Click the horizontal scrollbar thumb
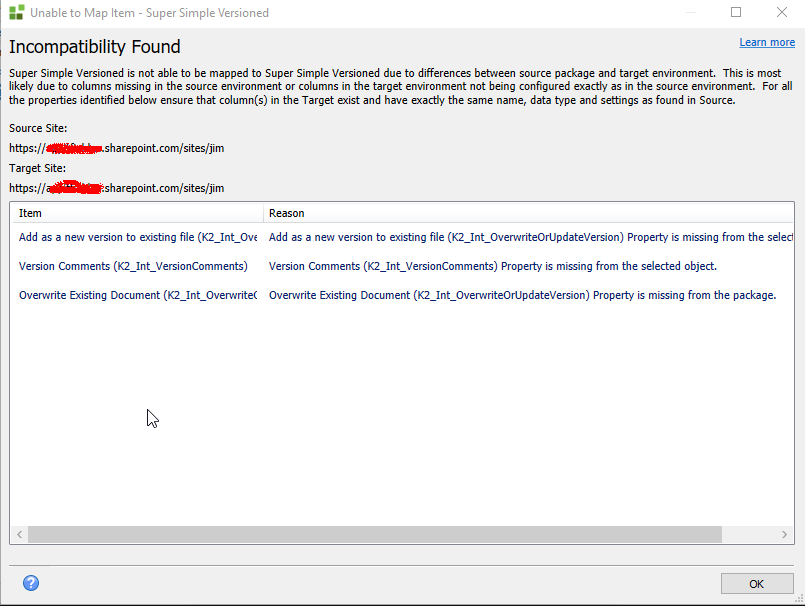Screen dimensions: 805x606 (375, 534)
